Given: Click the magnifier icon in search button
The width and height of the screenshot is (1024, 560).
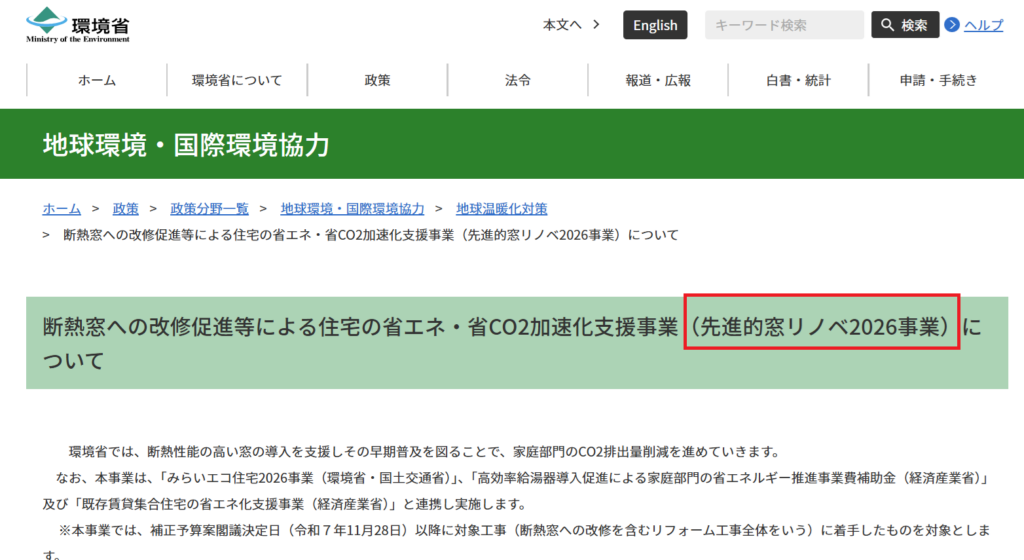Looking at the screenshot, I should pyautogui.click(x=887, y=25).
